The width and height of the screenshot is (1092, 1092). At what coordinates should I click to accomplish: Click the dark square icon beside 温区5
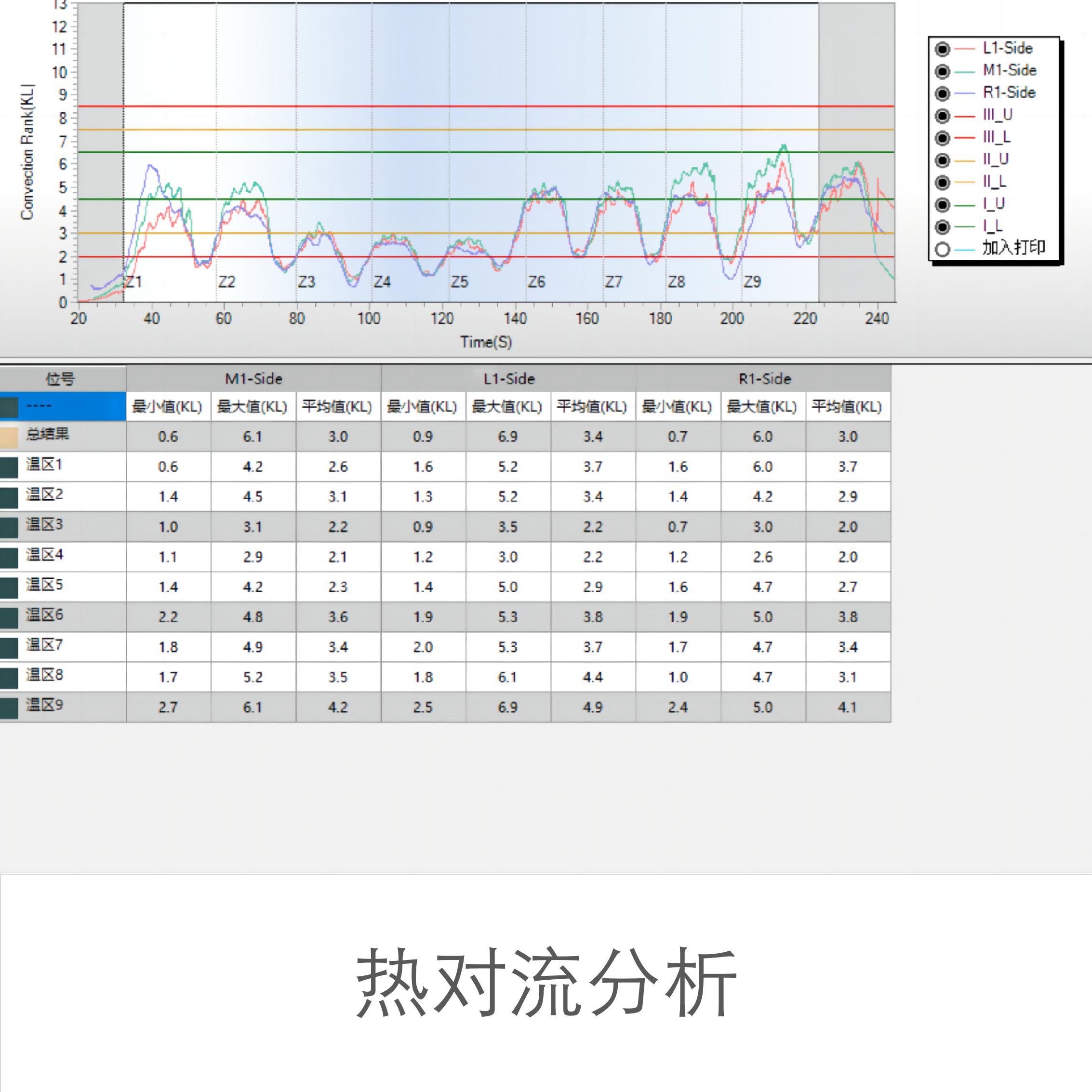click(9, 588)
